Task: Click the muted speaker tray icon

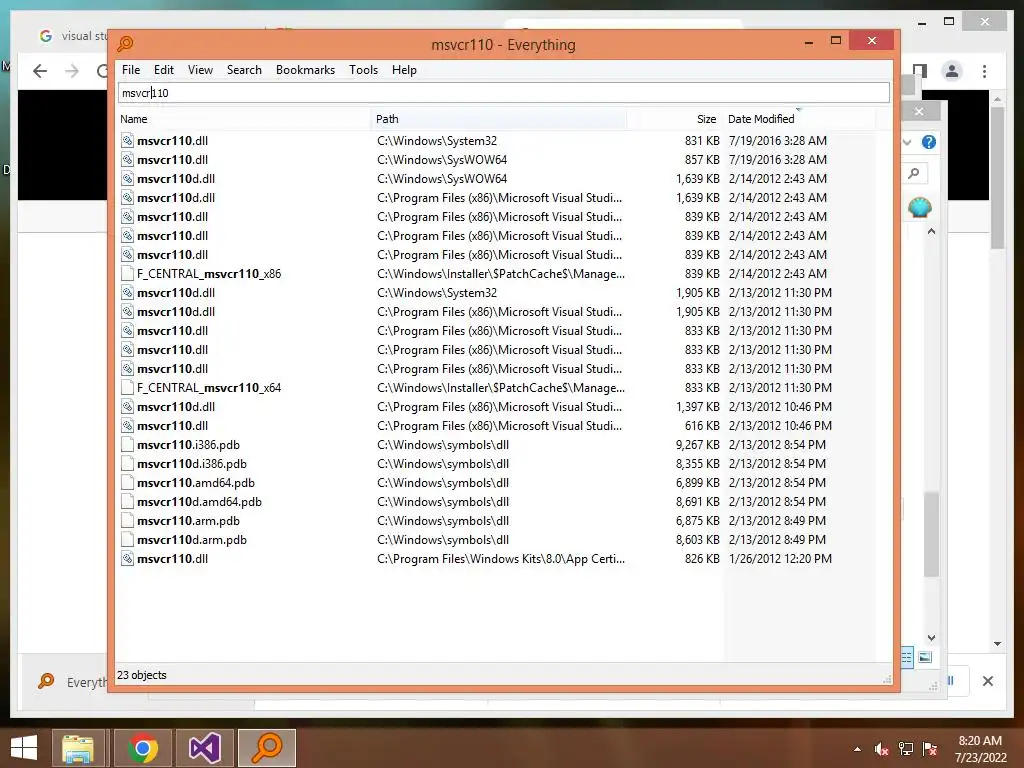Action: (x=882, y=749)
